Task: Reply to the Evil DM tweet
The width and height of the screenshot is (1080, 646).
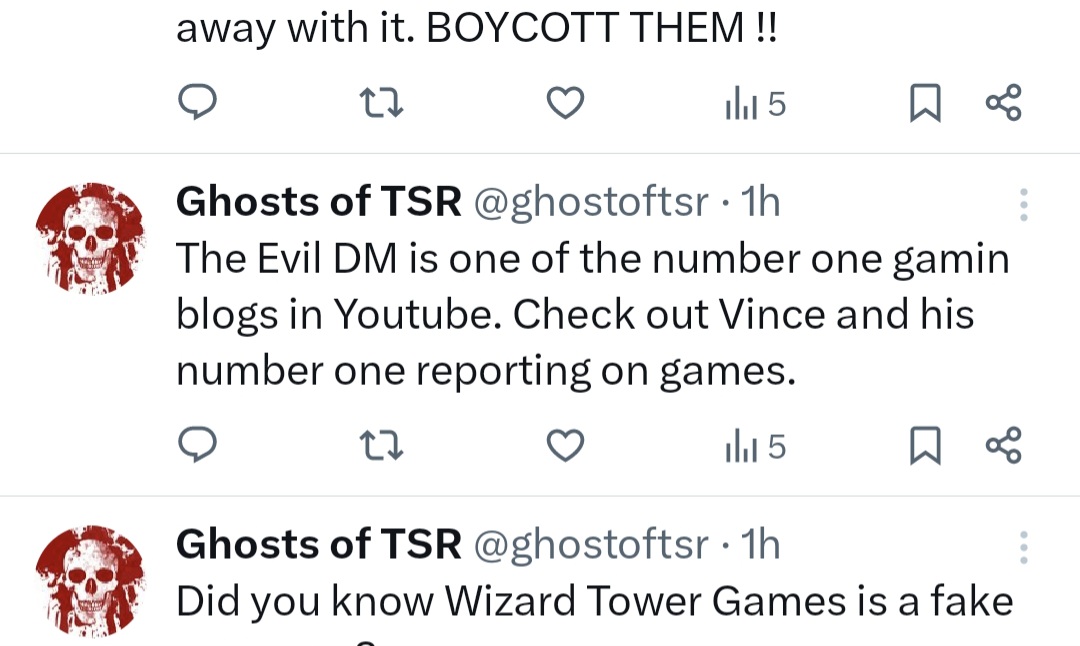Action: click(x=198, y=445)
